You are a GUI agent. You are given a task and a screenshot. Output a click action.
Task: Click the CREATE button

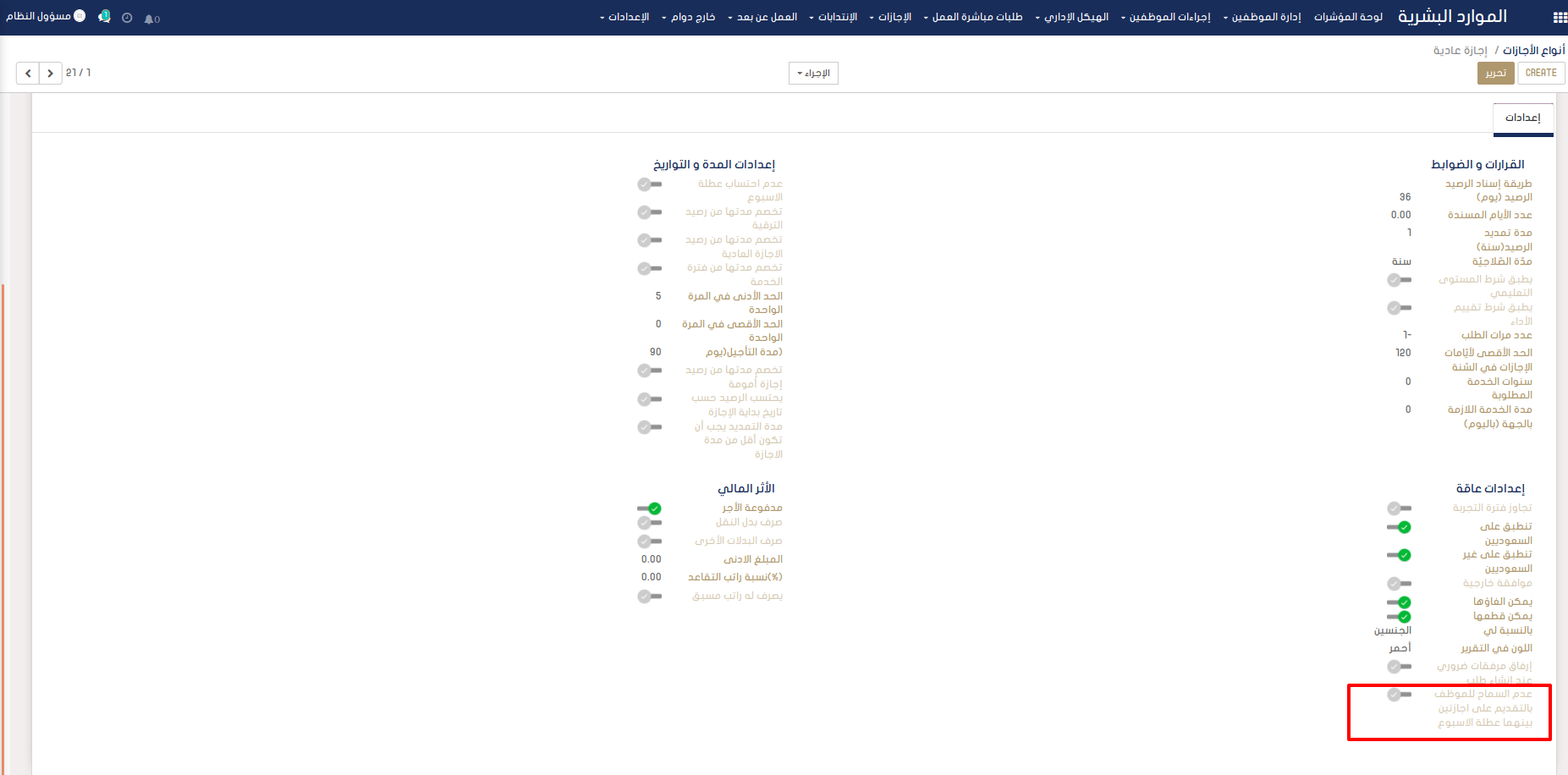[1540, 73]
